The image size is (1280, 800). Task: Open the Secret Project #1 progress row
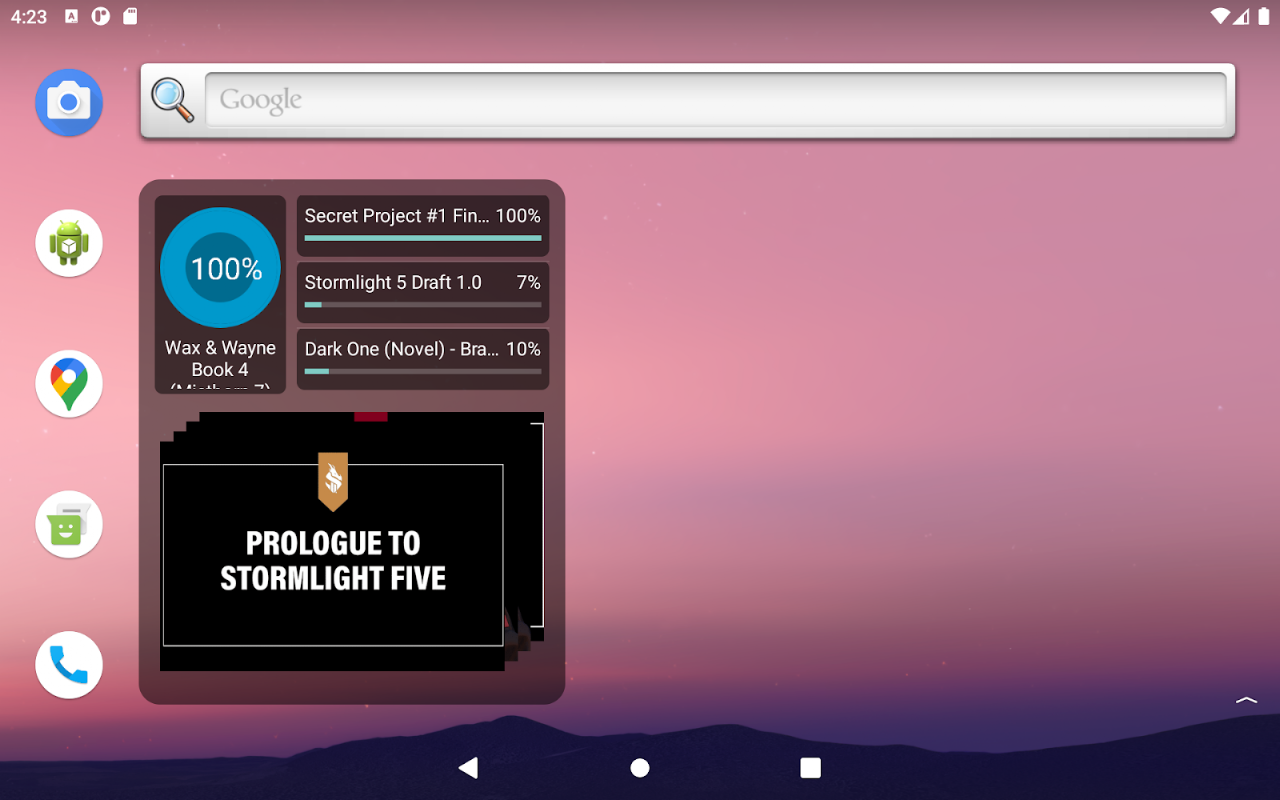pyautogui.click(x=423, y=226)
